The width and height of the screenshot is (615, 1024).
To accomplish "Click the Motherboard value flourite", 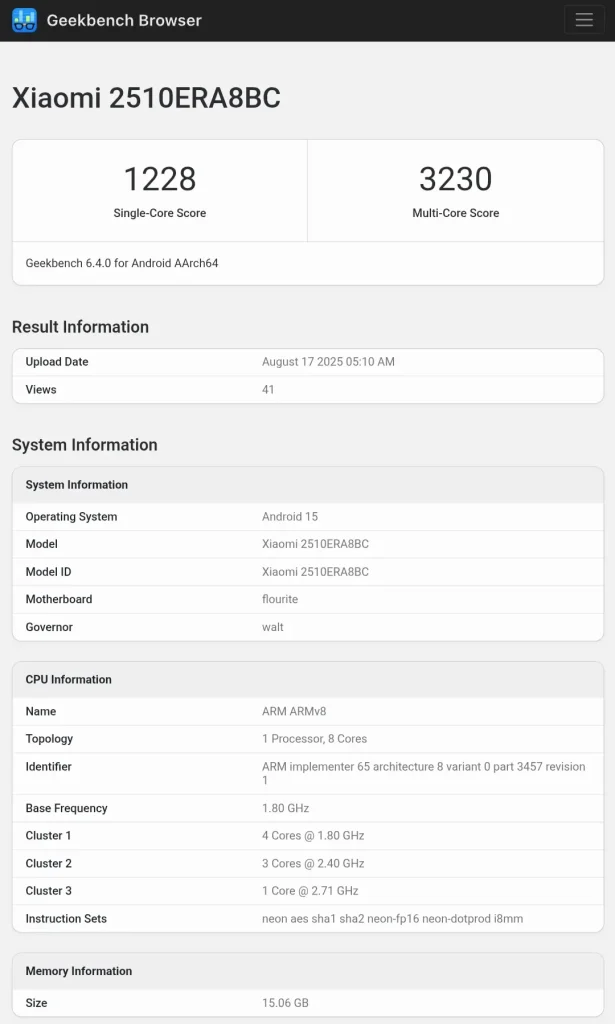I will pos(280,600).
